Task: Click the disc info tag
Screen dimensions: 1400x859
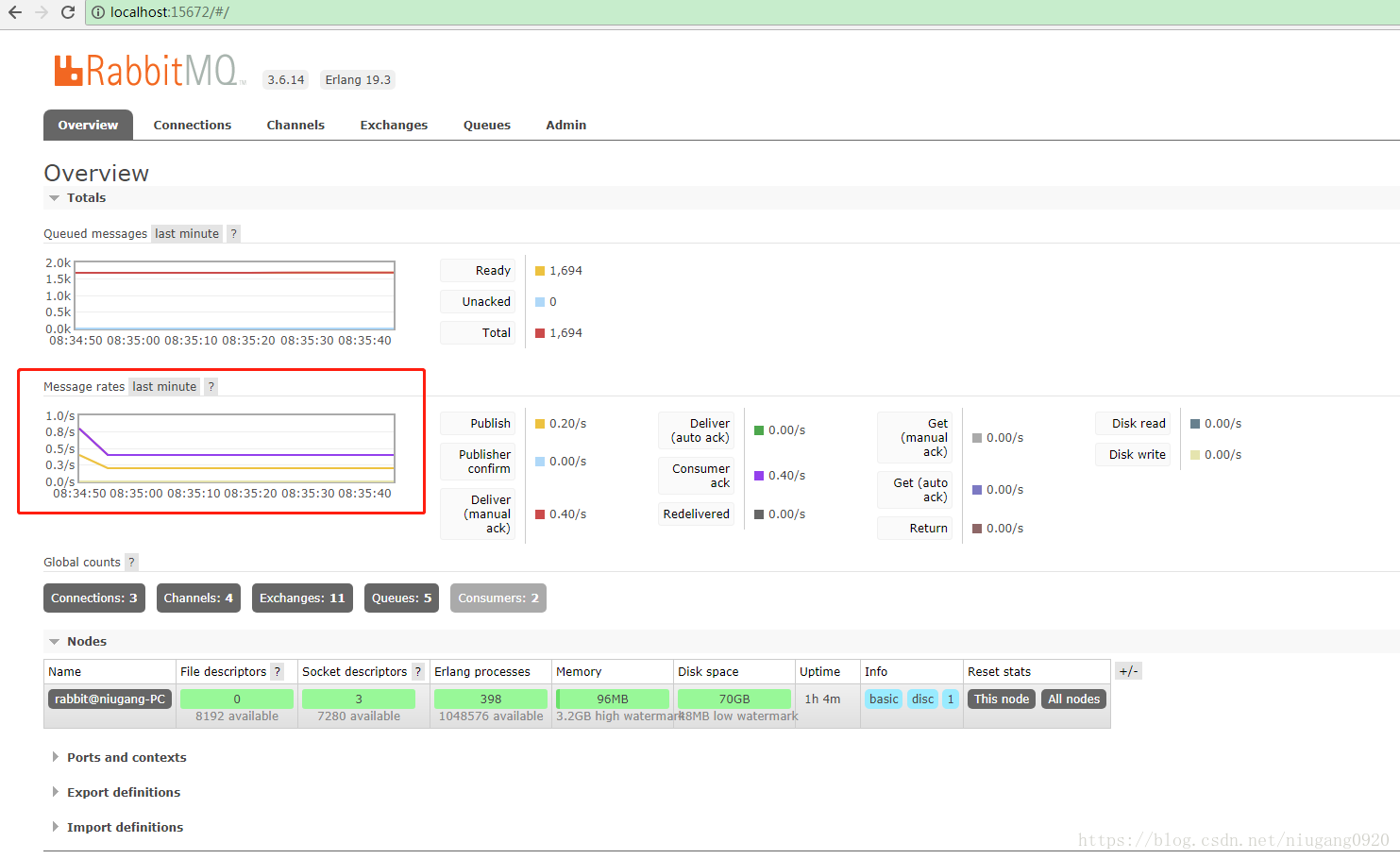Action: tap(922, 699)
